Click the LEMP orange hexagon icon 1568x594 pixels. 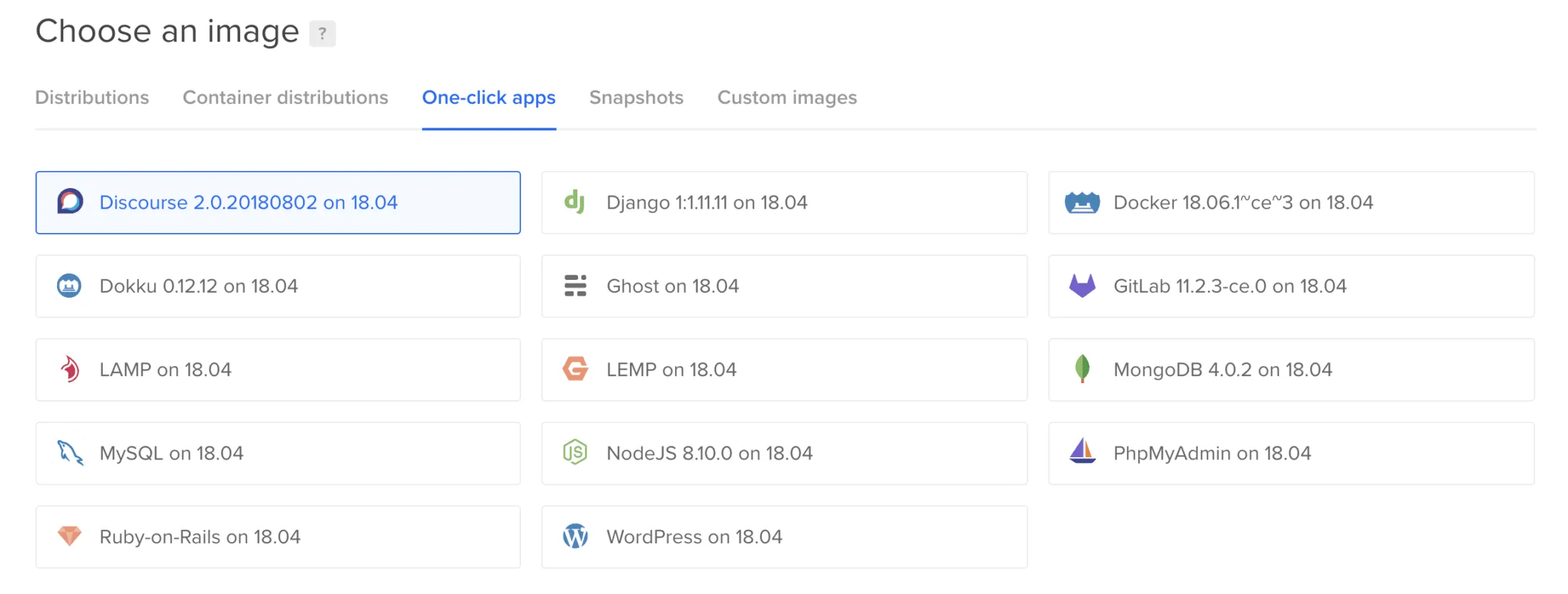(x=575, y=369)
